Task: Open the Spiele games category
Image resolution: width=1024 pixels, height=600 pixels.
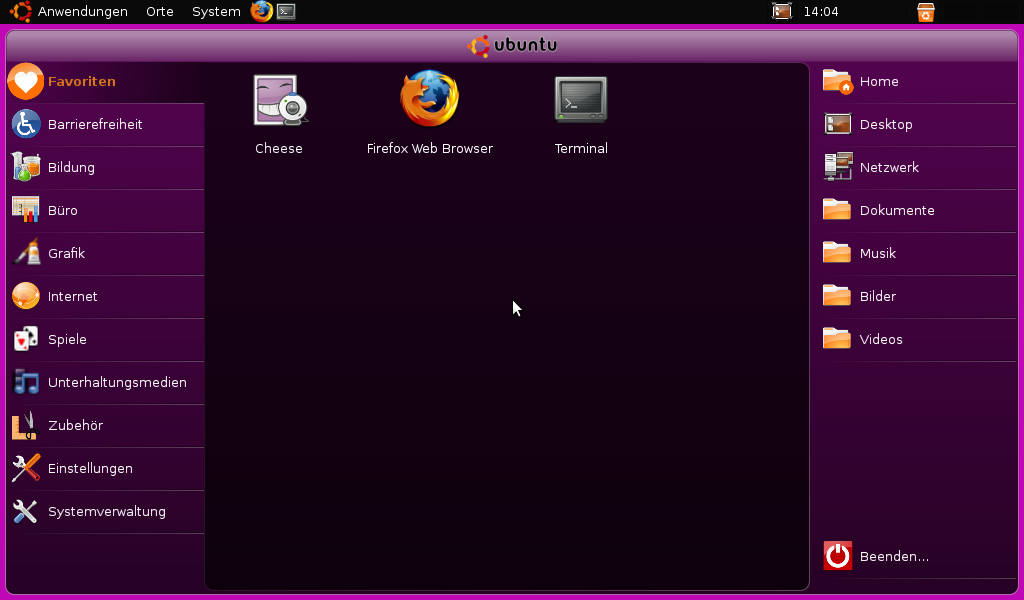Action: pos(106,339)
